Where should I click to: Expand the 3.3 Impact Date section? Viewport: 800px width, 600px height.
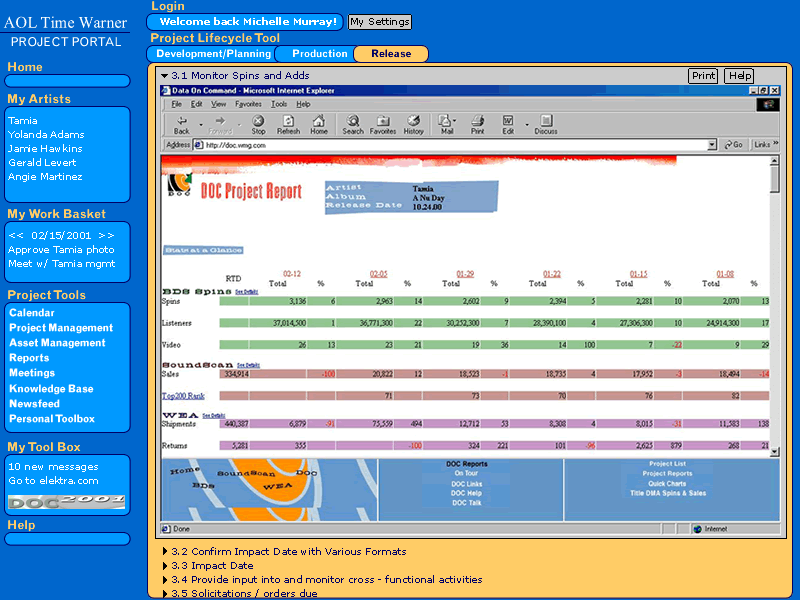(165, 566)
